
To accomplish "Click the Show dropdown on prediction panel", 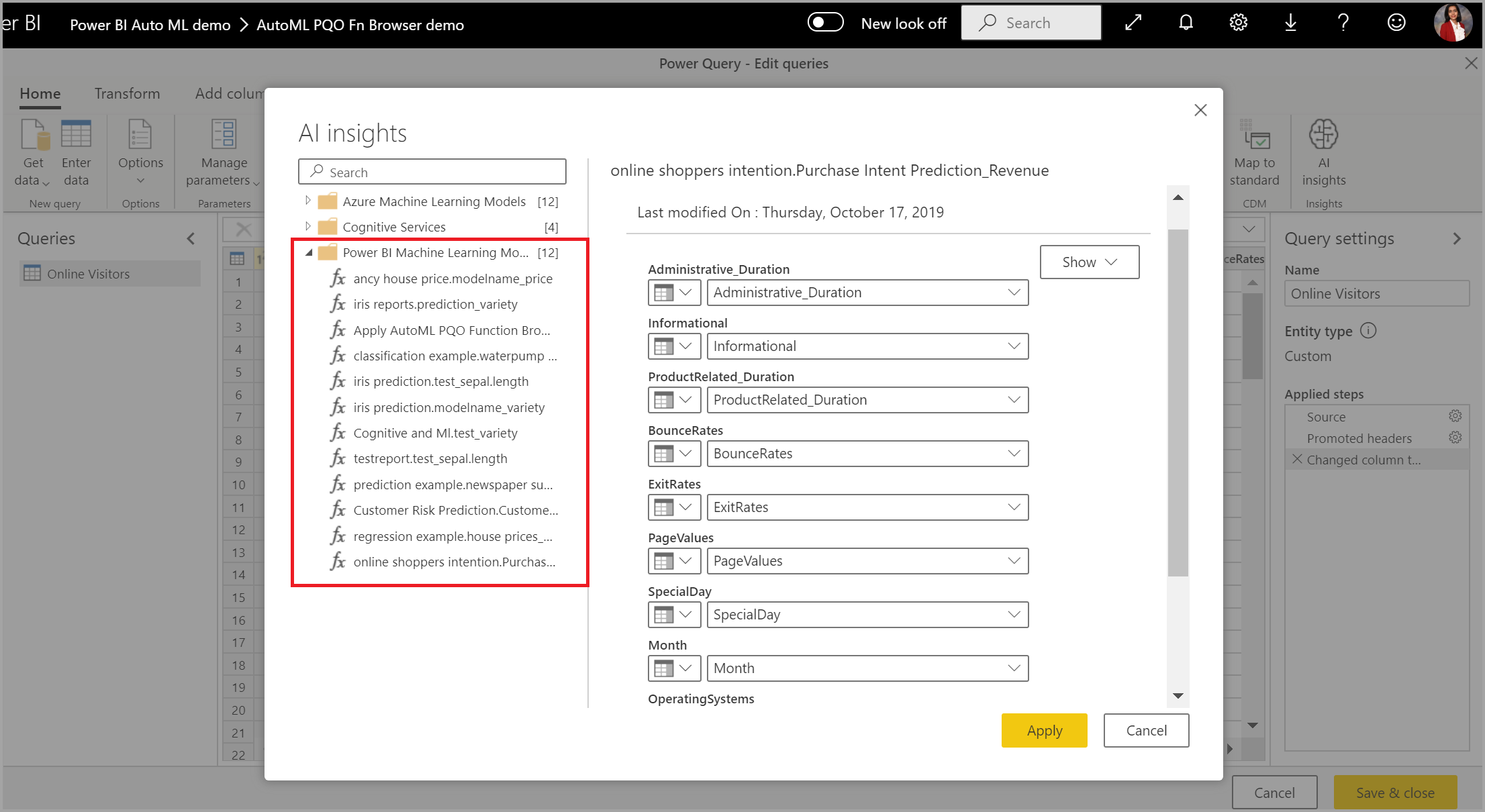I will point(1089,262).
